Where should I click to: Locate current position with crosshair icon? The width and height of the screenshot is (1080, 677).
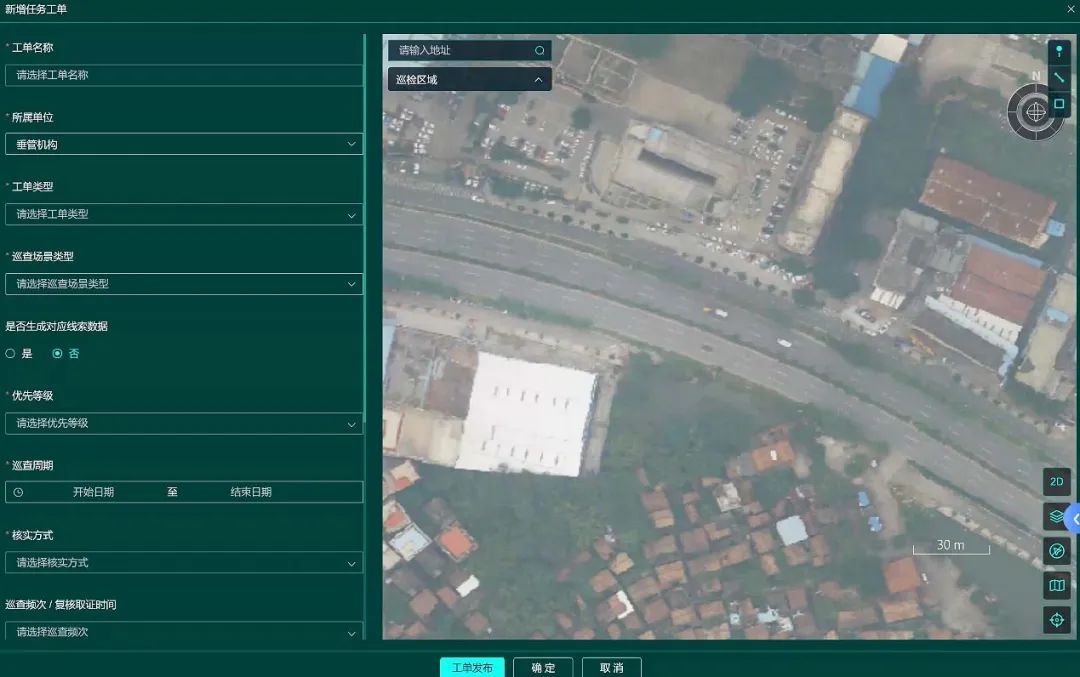coord(1057,620)
